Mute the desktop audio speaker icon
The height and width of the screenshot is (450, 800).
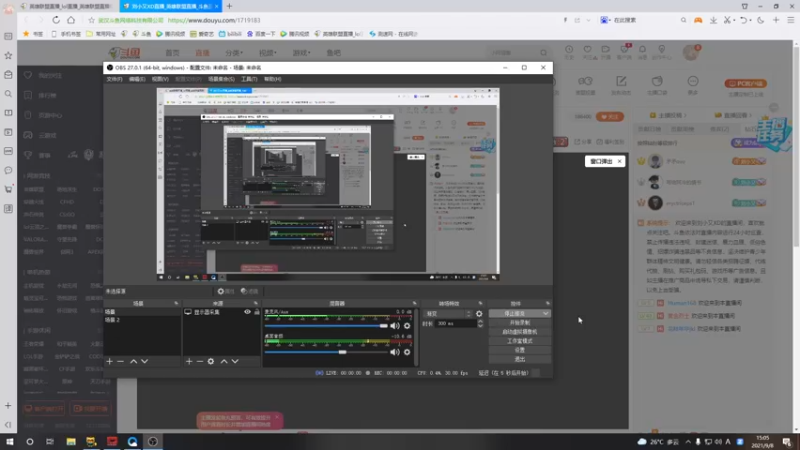coord(395,352)
